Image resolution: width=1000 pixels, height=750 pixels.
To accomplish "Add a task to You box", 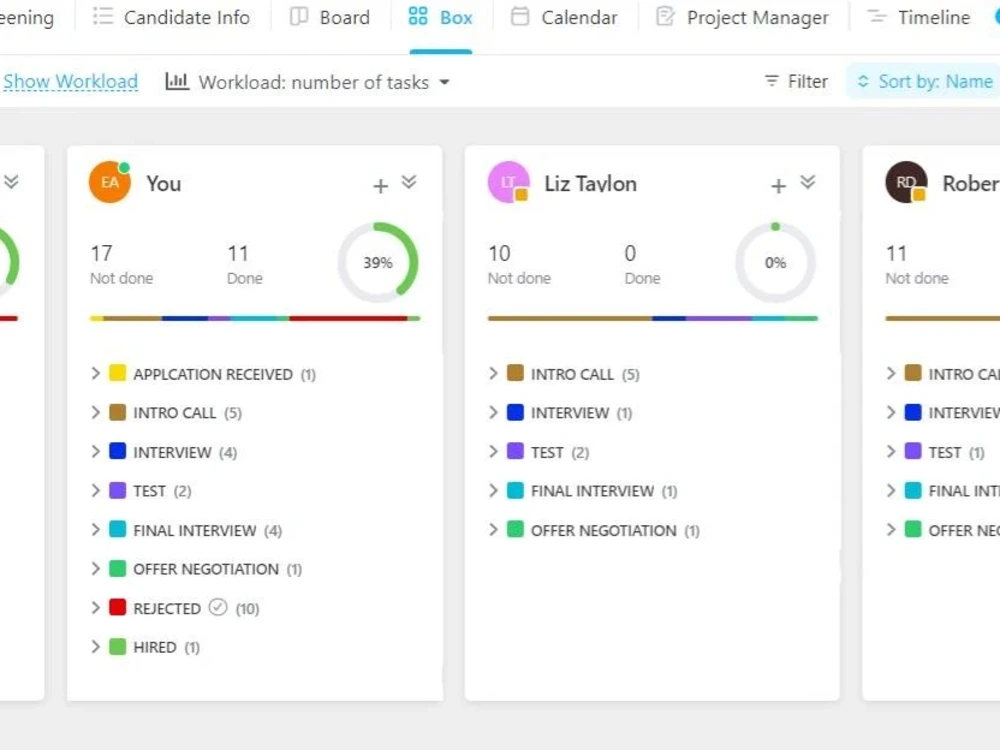I will pyautogui.click(x=380, y=186).
